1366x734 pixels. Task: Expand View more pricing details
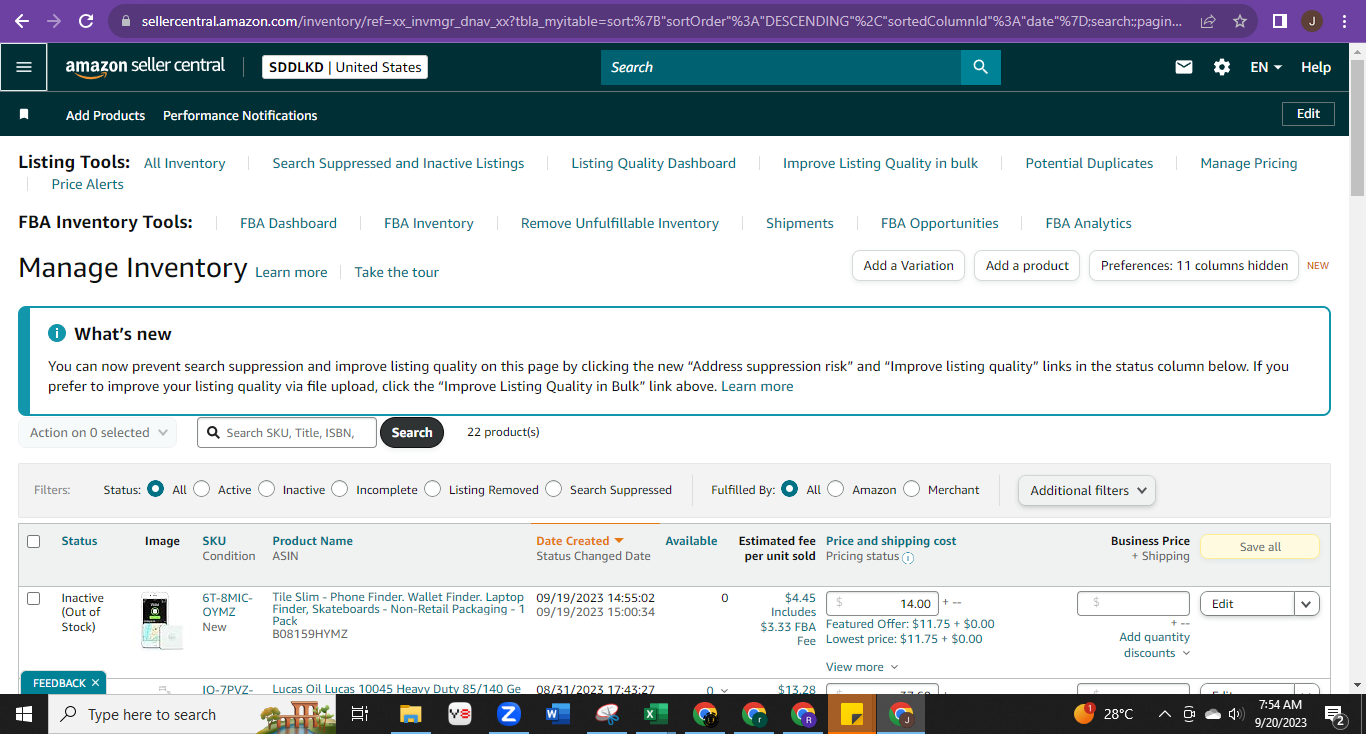862,667
